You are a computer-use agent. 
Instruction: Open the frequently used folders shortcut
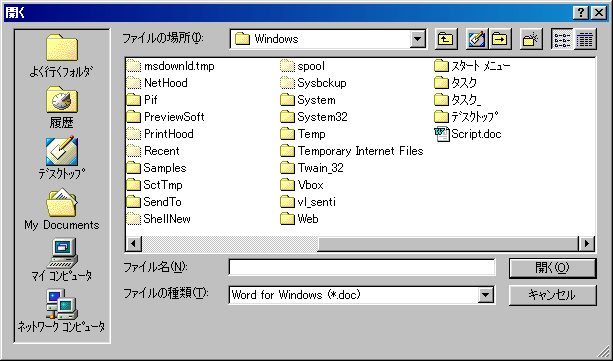coord(61,56)
